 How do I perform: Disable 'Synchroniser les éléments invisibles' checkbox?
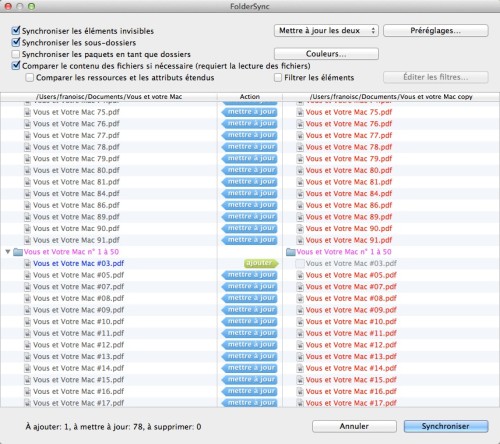click(x=16, y=31)
